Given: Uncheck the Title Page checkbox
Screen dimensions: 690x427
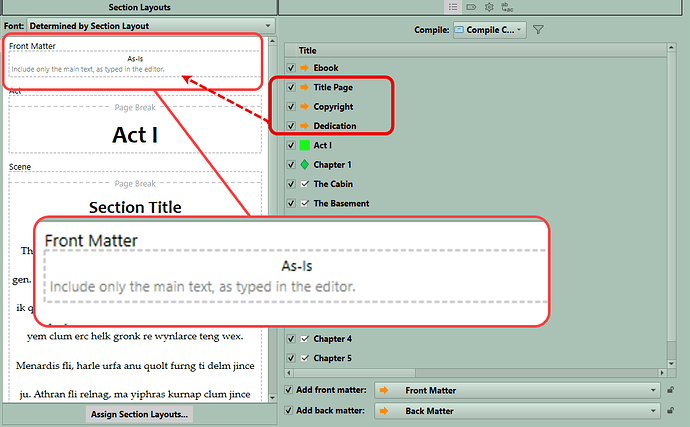Looking at the screenshot, I should 291,87.
